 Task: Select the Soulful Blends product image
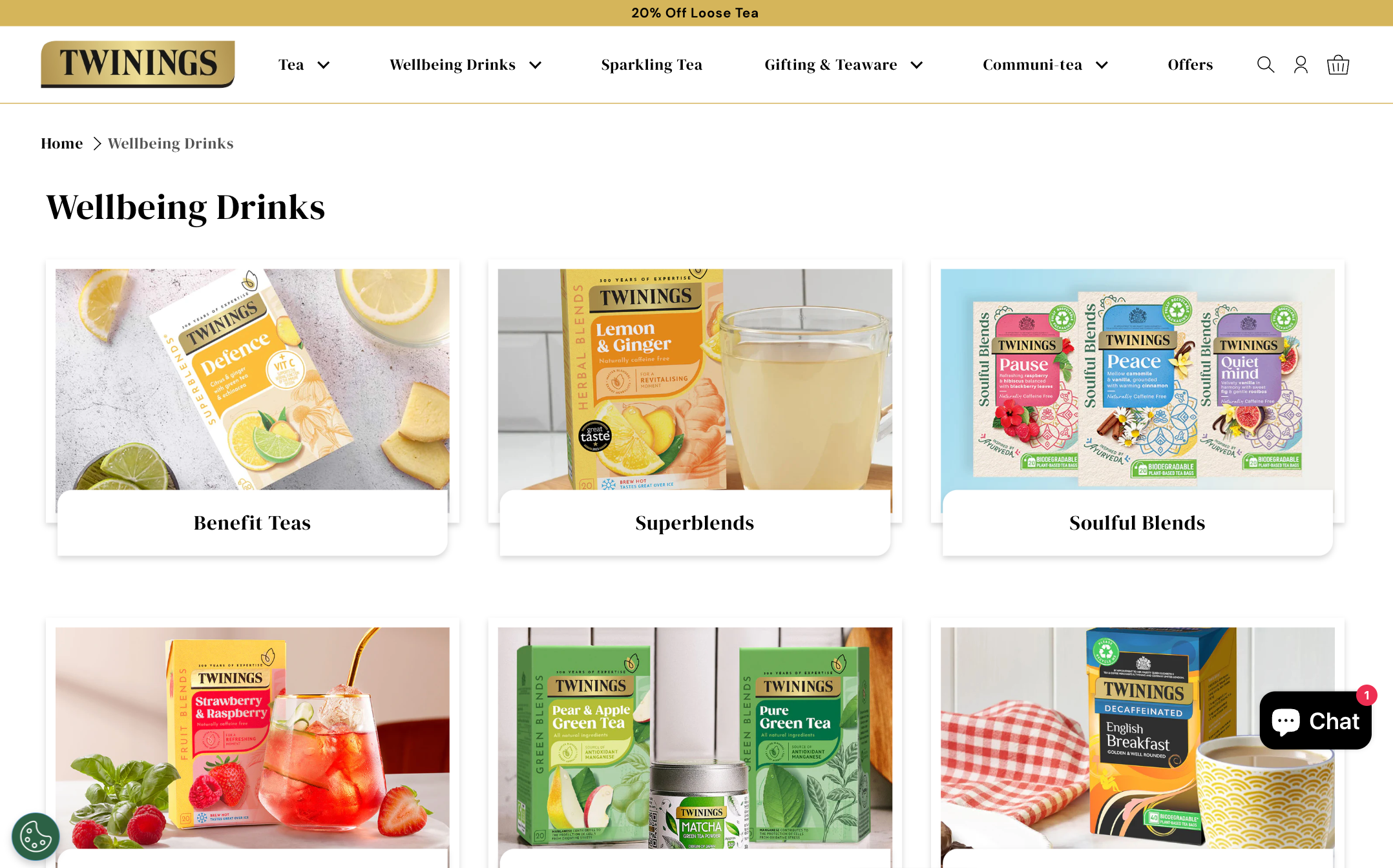point(1137,380)
